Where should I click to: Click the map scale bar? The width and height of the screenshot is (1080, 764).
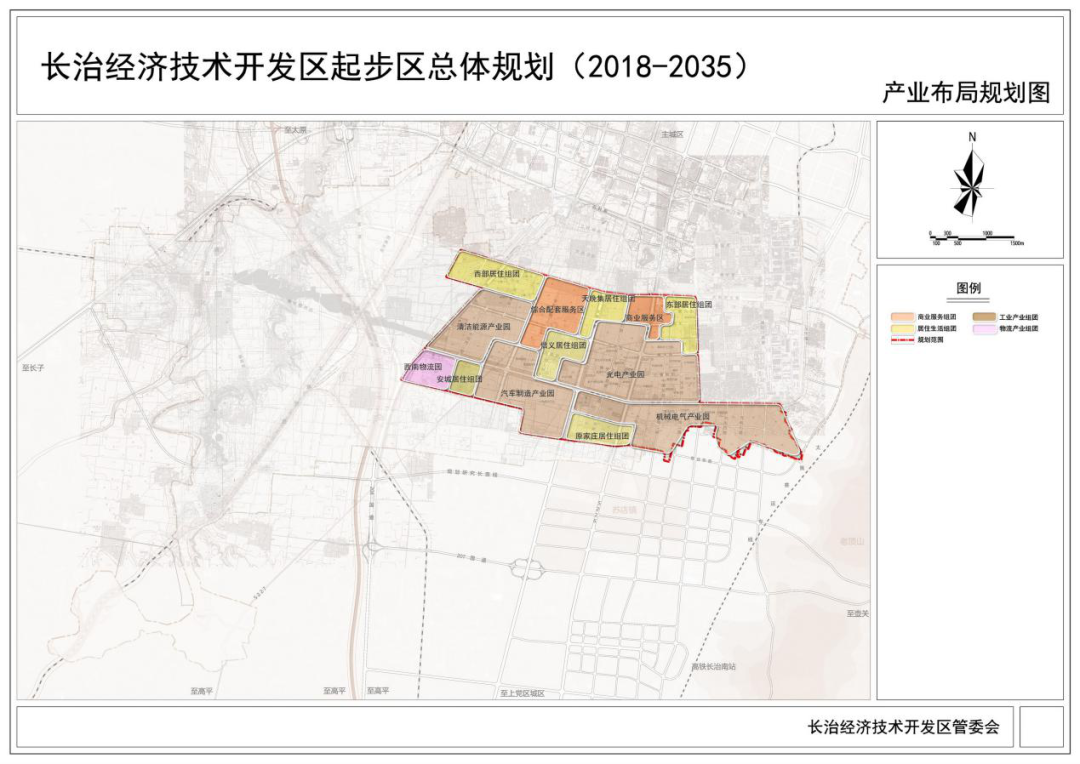click(x=977, y=238)
